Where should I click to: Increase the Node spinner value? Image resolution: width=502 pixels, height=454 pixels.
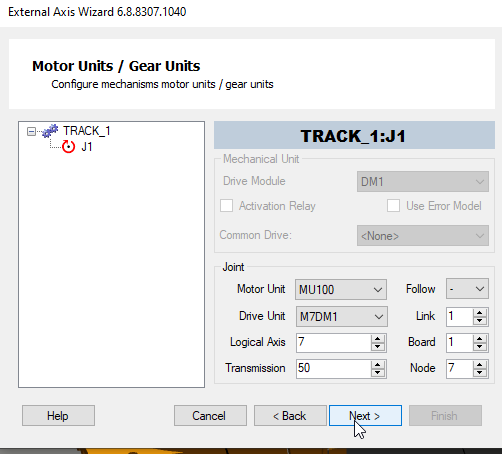pos(479,365)
